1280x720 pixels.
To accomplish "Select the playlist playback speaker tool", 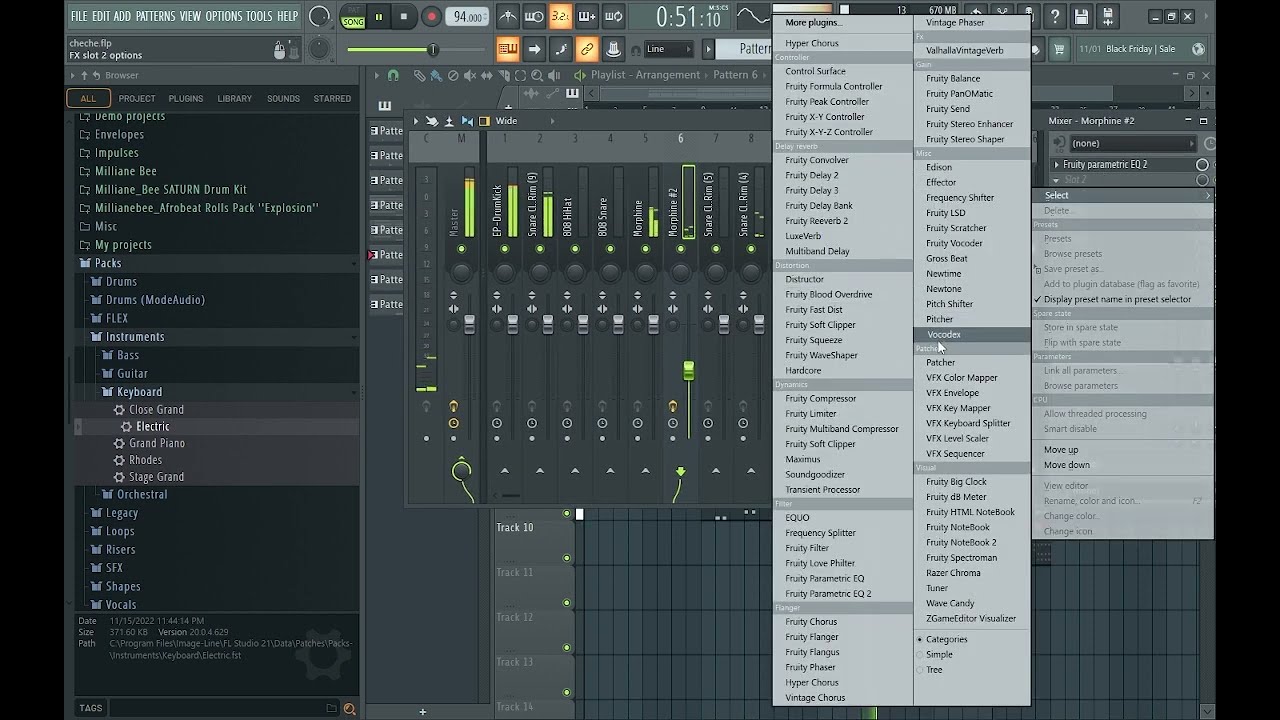I will (553, 75).
